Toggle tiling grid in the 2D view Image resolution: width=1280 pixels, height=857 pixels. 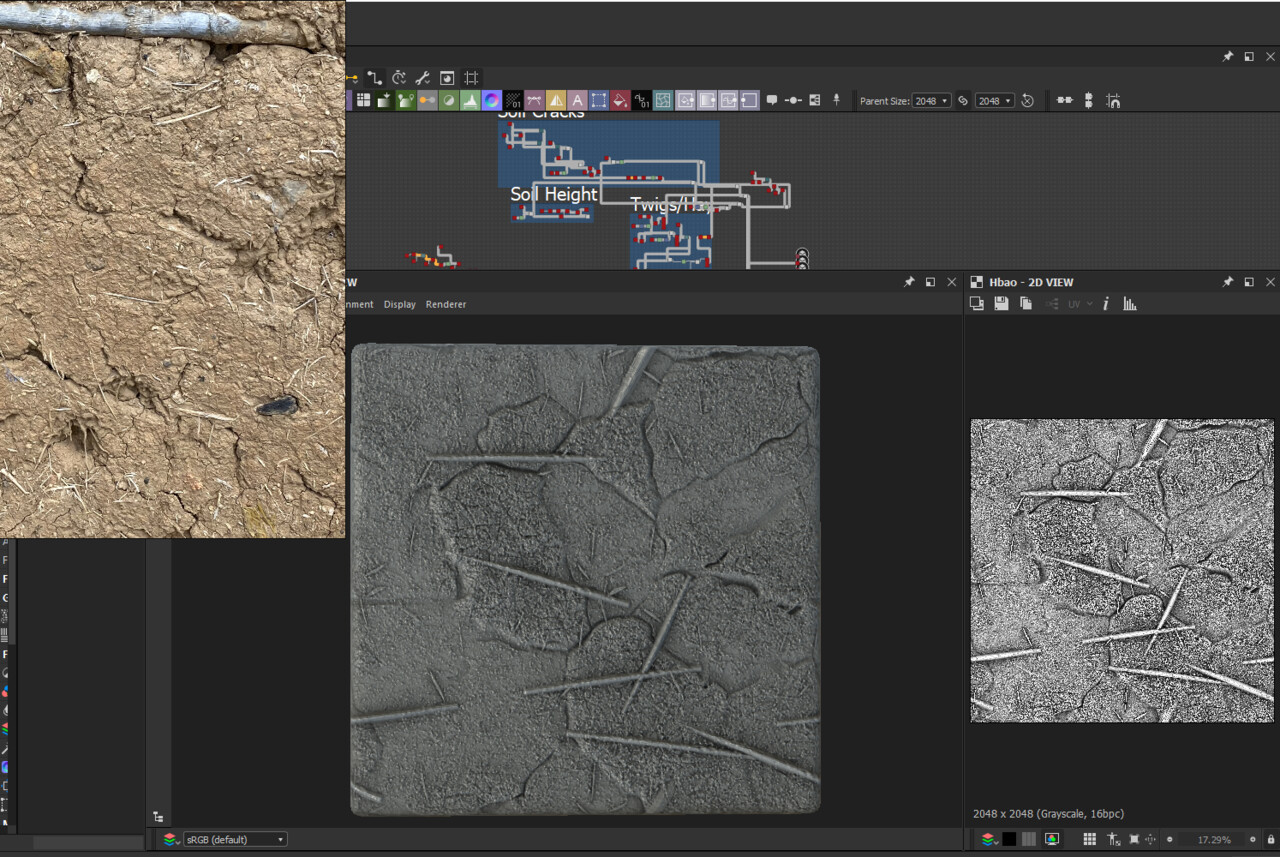tap(1090, 839)
